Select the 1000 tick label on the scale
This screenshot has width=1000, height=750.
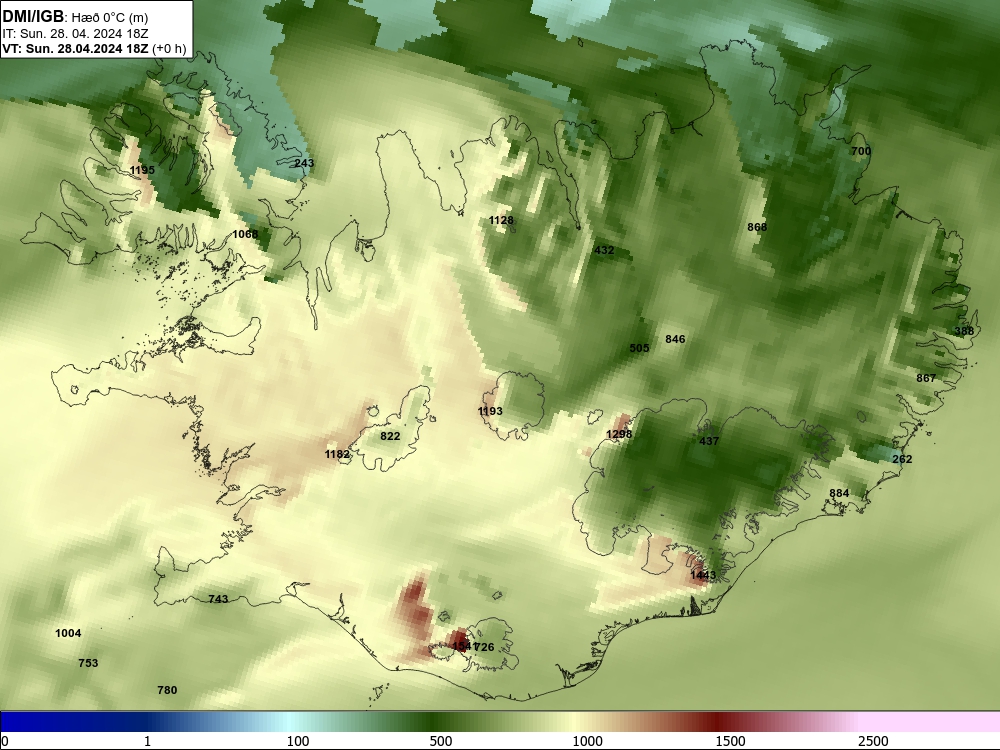click(587, 741)
